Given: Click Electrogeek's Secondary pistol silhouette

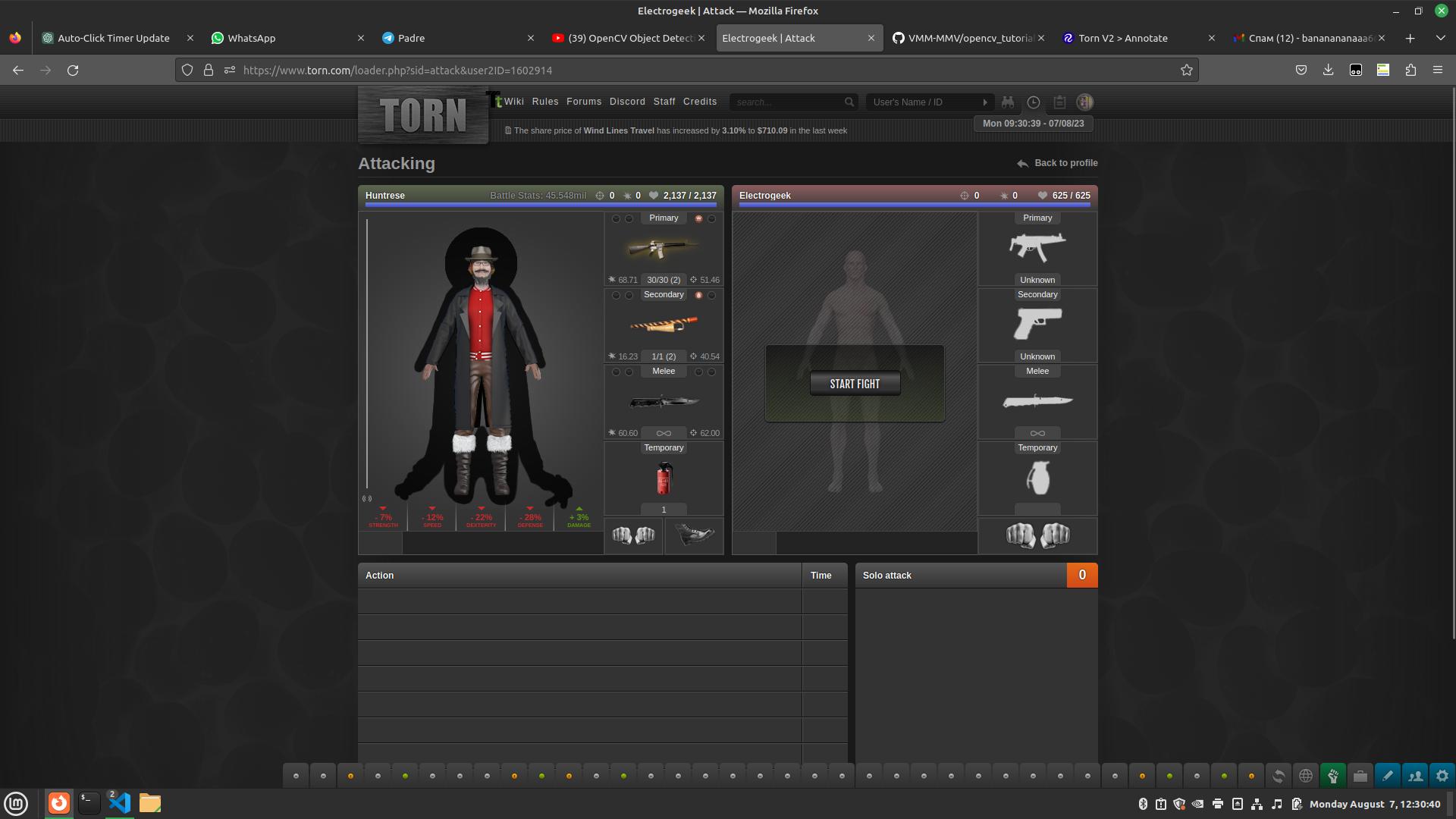Looking at the screenshot, I should [1037, 324].
